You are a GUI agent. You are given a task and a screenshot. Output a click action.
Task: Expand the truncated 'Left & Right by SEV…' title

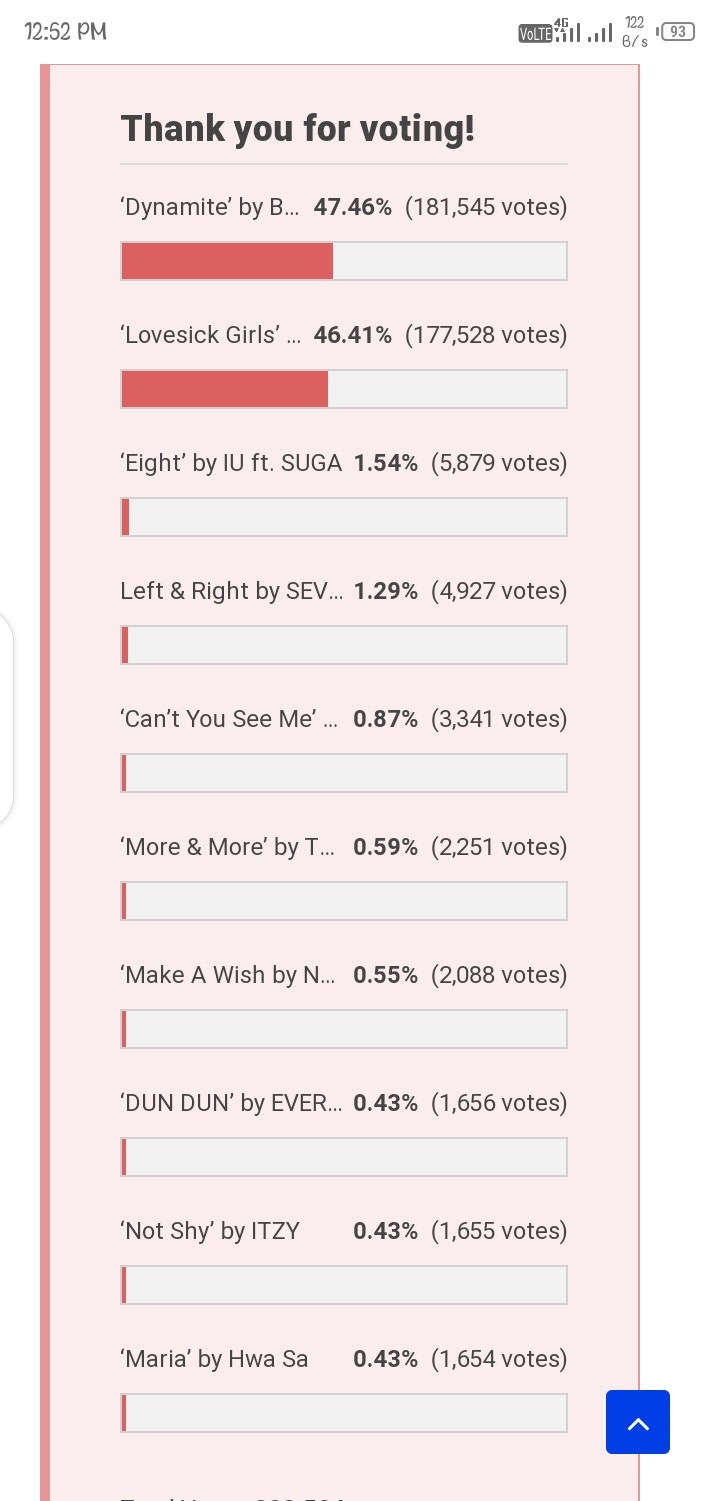coord(232,591)
